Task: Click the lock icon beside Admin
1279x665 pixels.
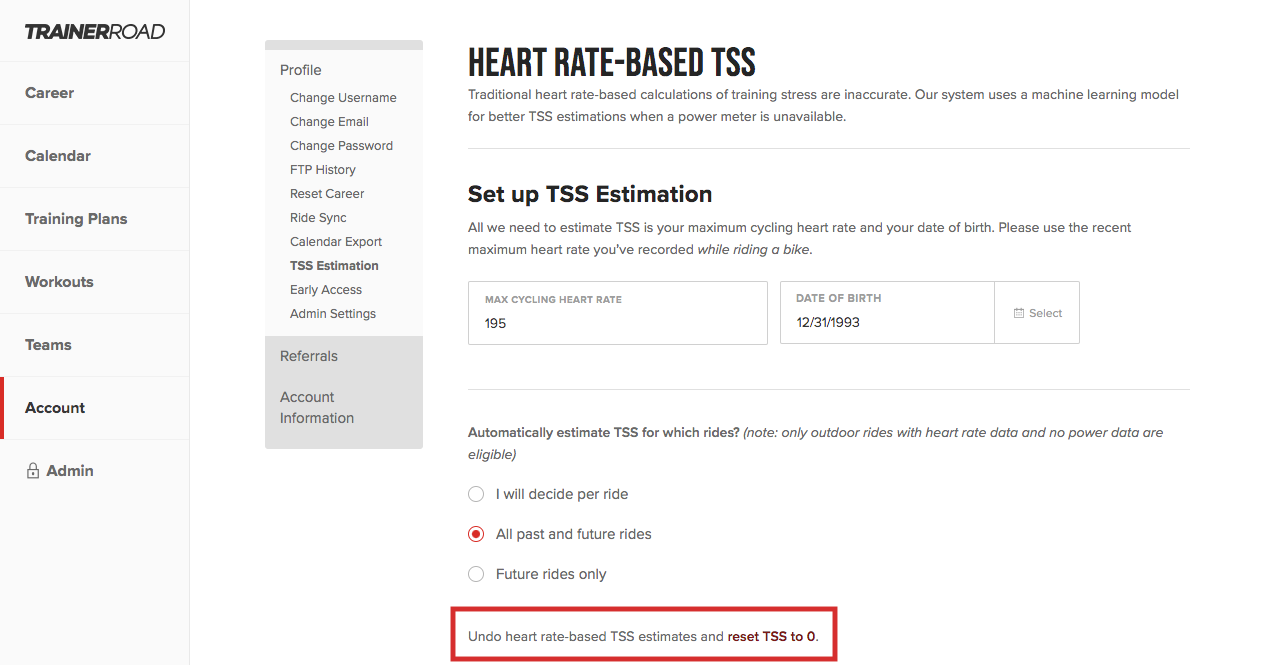Action: pos(33,471)
